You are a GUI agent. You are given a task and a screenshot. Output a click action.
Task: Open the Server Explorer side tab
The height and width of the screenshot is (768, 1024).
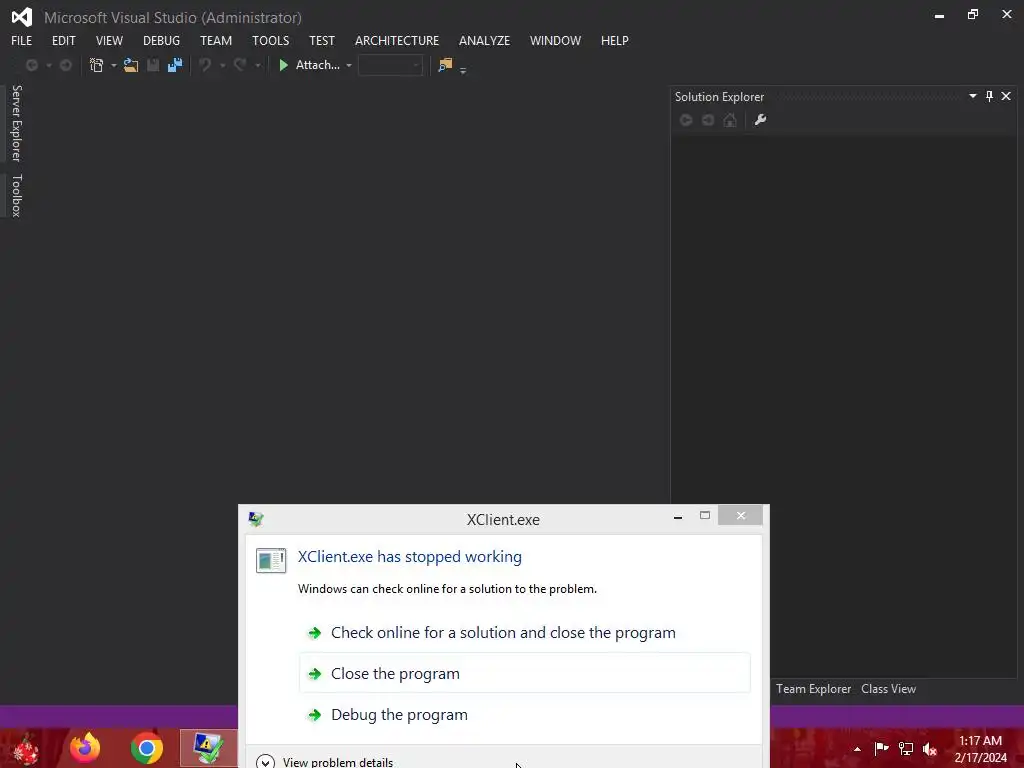[x=16, y=123]
